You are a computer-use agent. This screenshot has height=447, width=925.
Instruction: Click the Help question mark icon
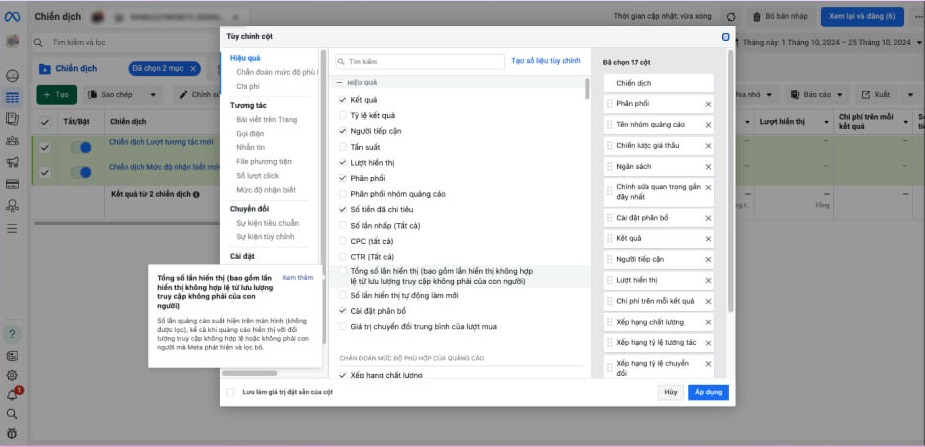click(x=12, y=334)
